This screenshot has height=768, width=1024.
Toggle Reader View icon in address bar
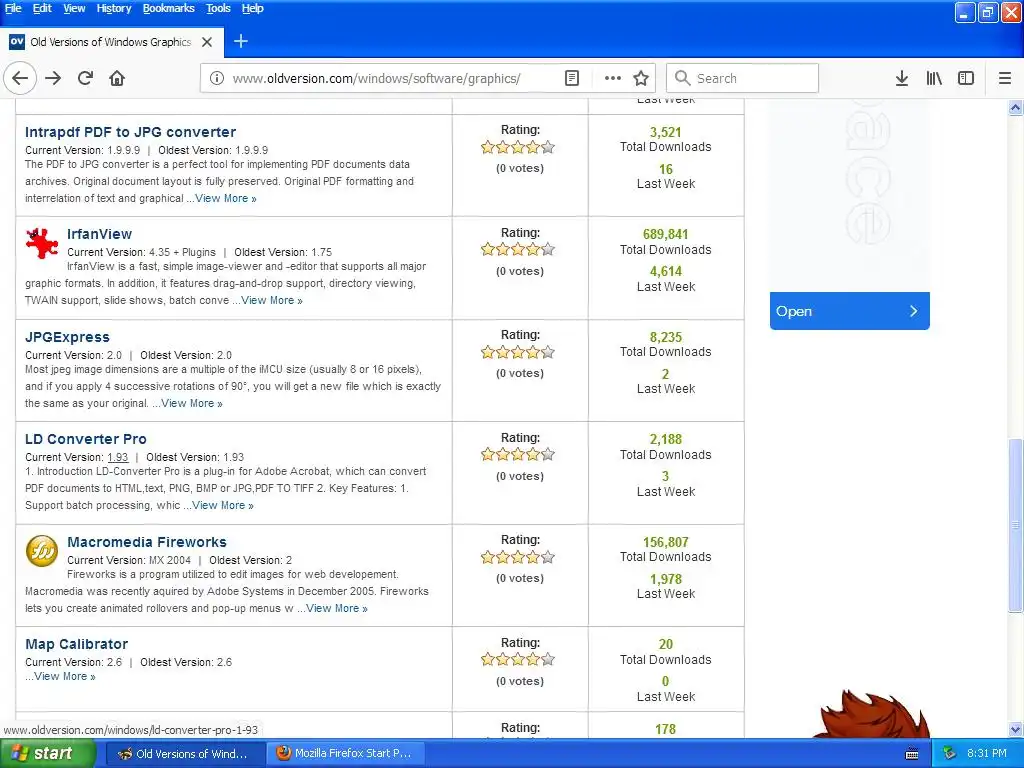571,78
